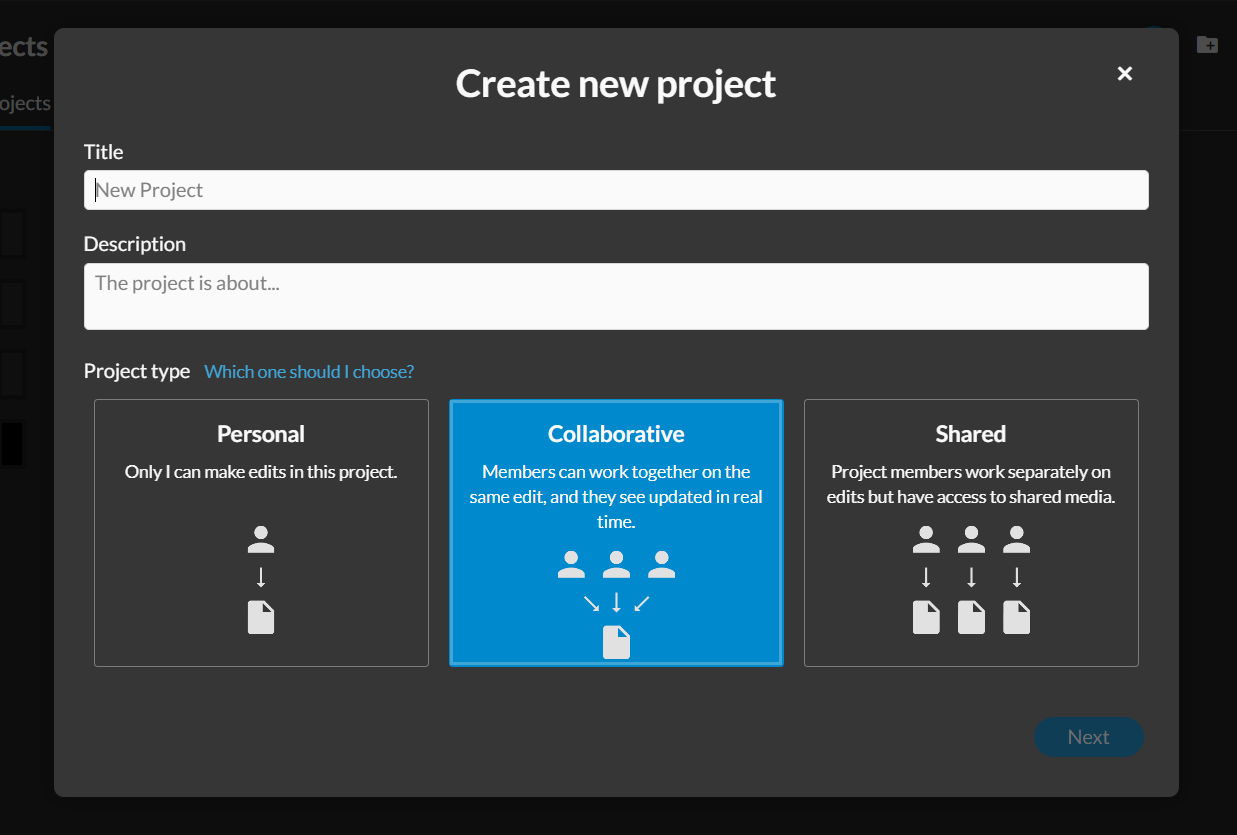
Task: Open the 'Which one should I choose?' link
Action: 309,372
